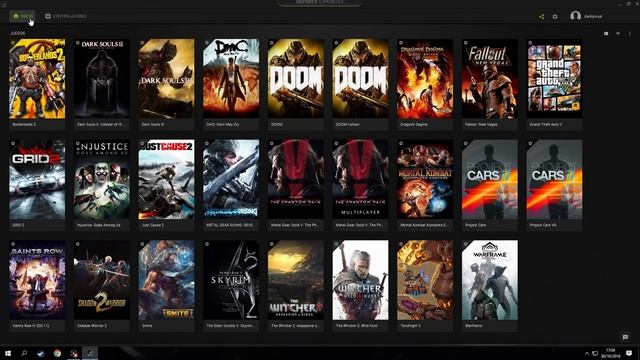
Task: Click optimization status badge on Borderlands 2
Action: coord(13,42)
